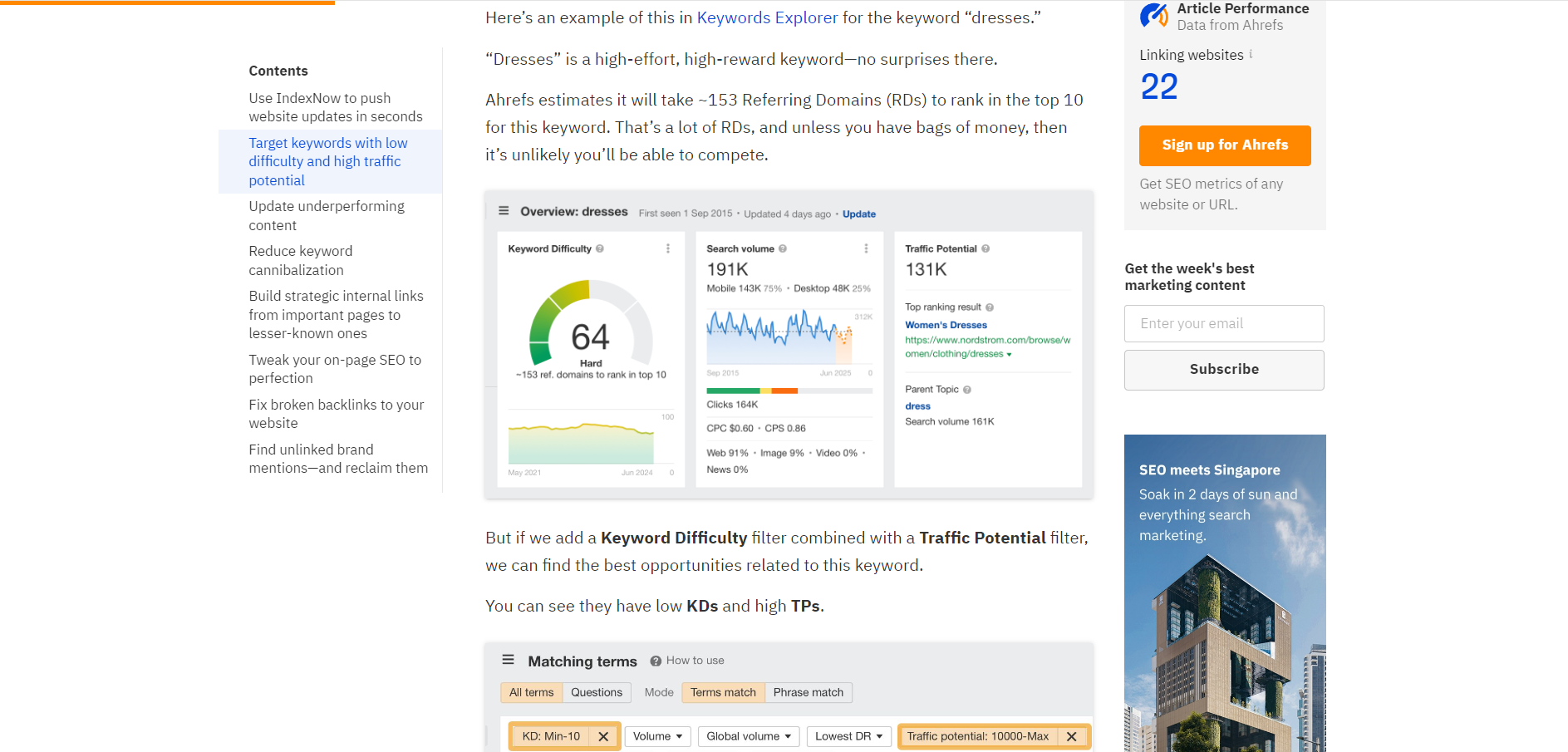Open the Traffic potential: 10000-Max filter
The image size is (1568, 752).
click(978, 736)
